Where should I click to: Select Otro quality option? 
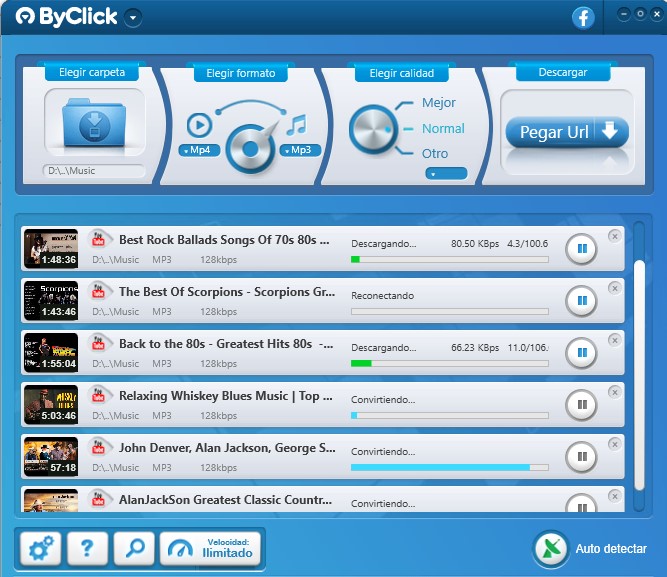point(435,154)
